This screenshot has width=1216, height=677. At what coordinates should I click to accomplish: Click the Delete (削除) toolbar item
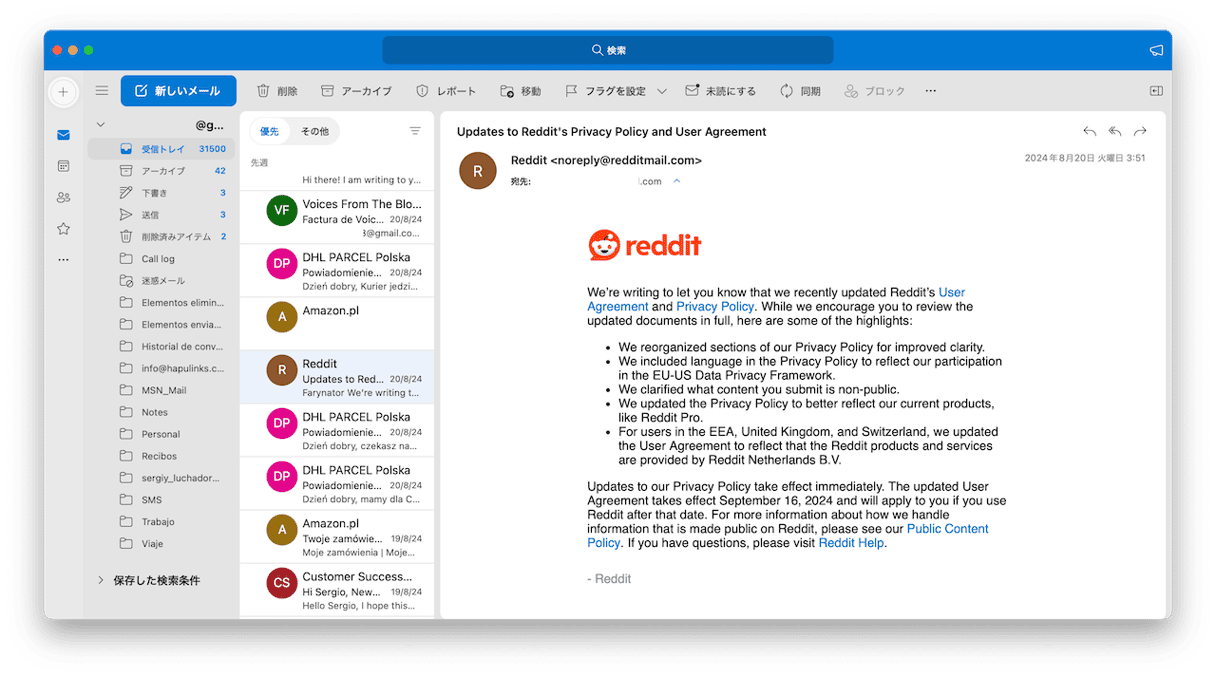pyautogui.click(x=277, y=91)
